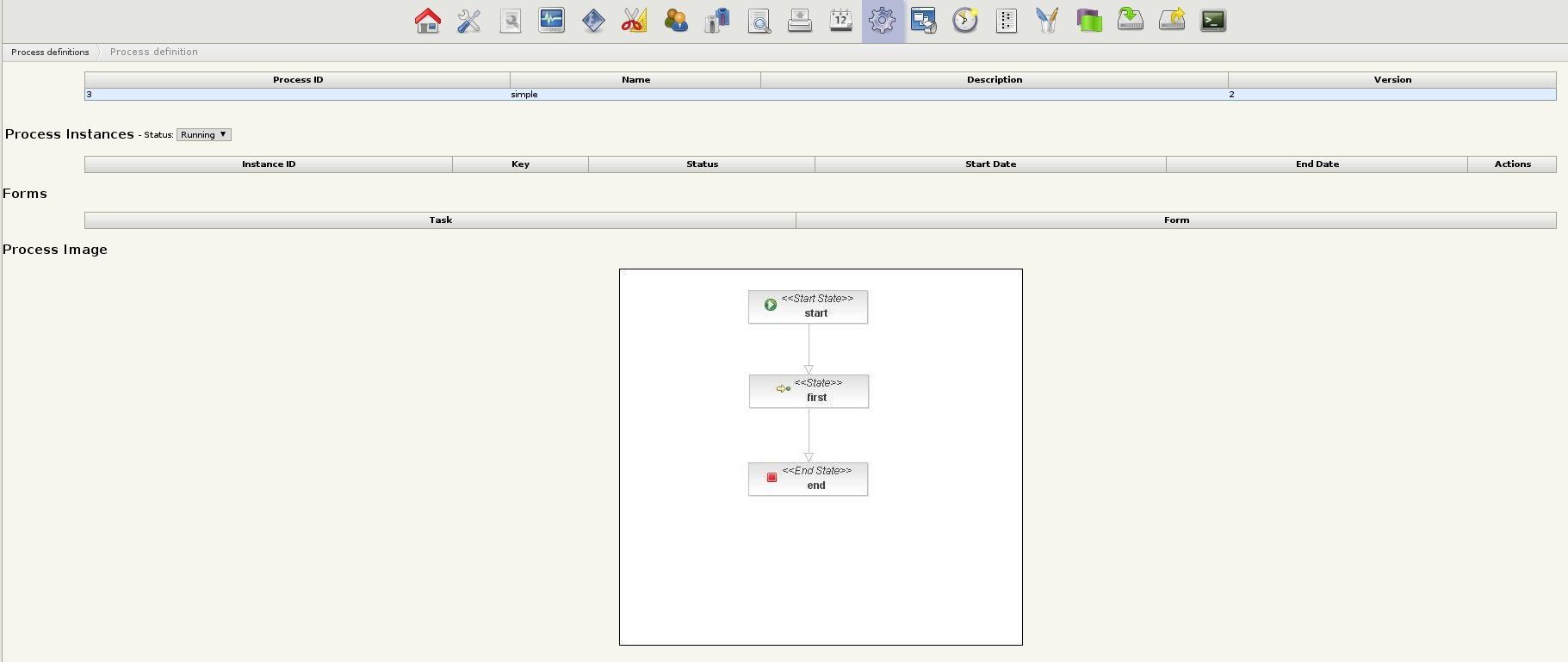The image size is (1568, 662).
Task: Click the printer icon in toolbar
Action: tap(800, 21)
